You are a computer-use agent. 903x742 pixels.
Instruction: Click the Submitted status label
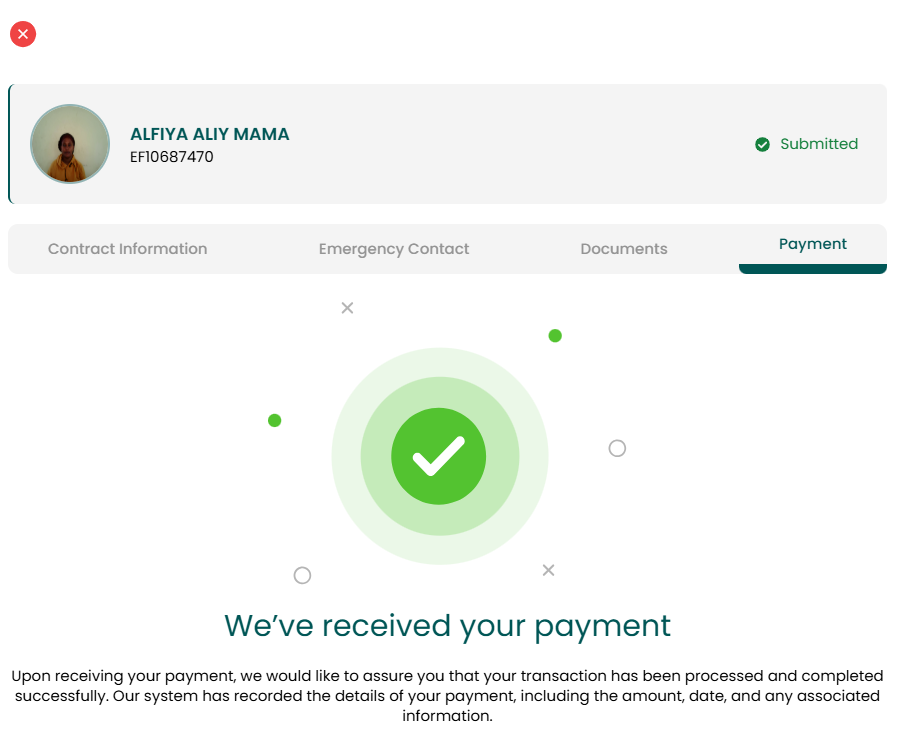coord(819,144)
